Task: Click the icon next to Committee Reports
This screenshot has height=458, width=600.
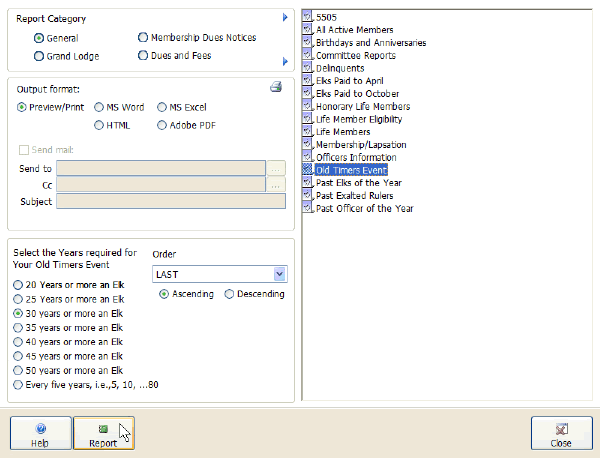Action: pyautogui.click(x=308, y=56)
